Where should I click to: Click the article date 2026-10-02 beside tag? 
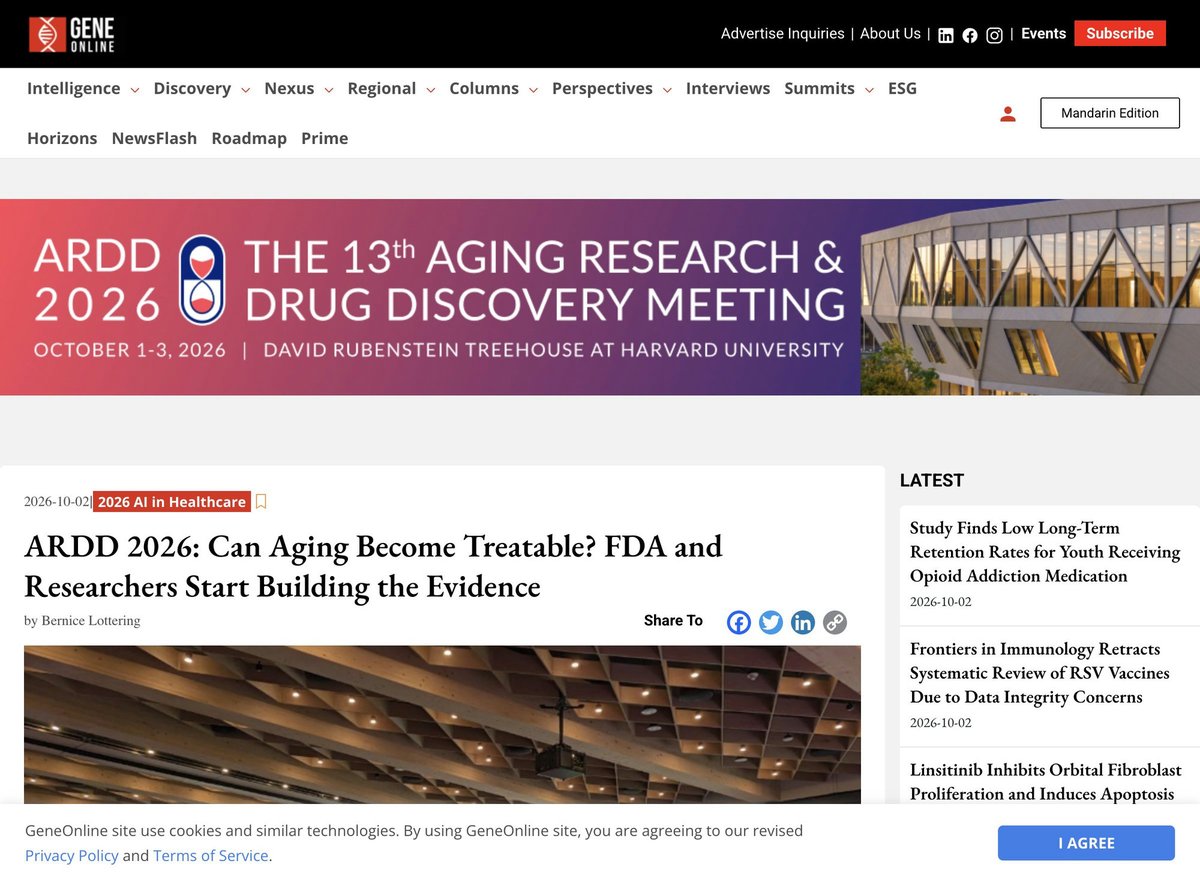(x=57, y=501)
